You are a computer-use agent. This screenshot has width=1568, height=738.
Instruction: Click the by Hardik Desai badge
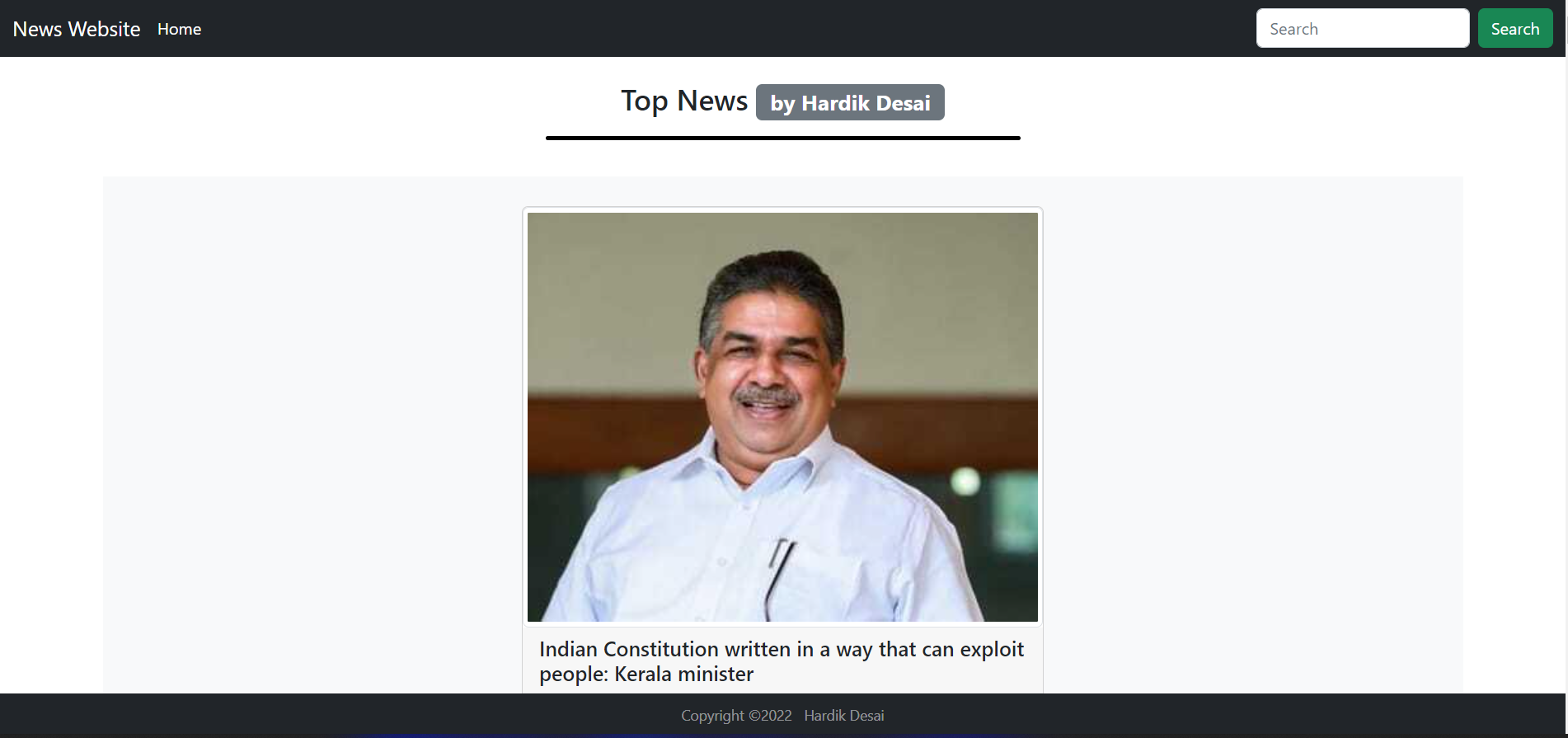(x=850, y=102)
